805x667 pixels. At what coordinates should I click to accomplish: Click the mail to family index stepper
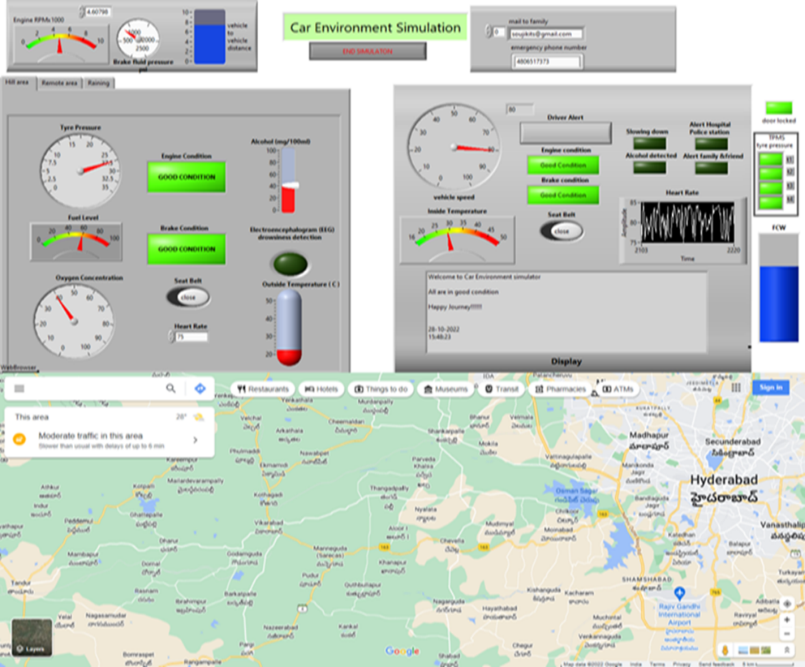[488, 32]
